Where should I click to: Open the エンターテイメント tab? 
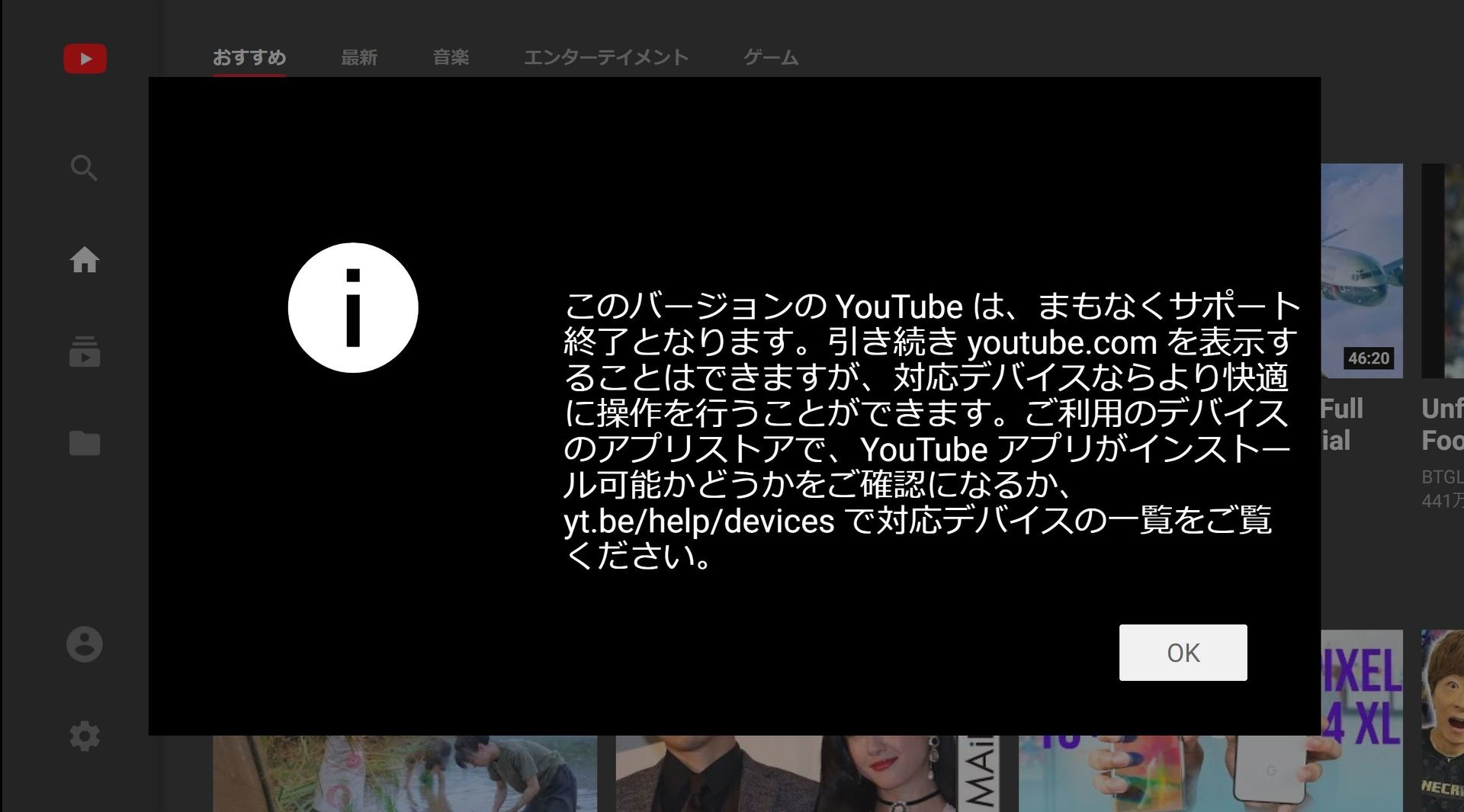pyautogui.click(x=606, y=57)
